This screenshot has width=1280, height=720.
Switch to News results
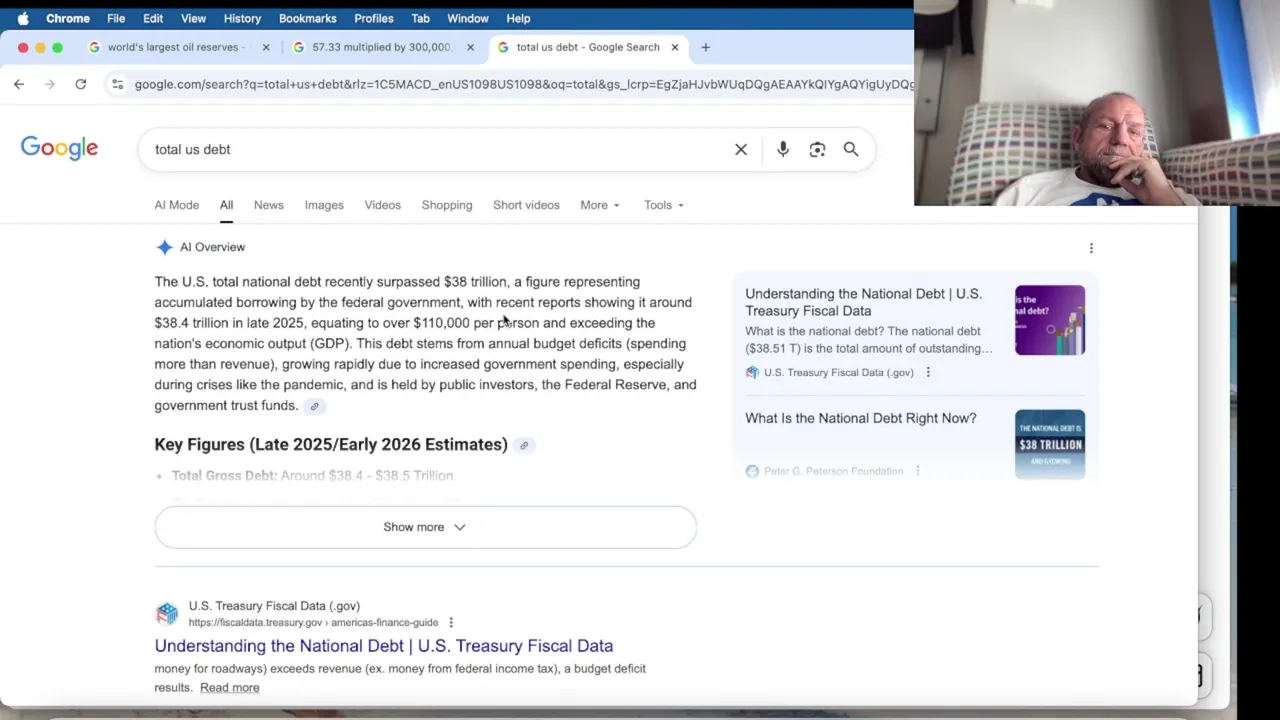[268, 205]
